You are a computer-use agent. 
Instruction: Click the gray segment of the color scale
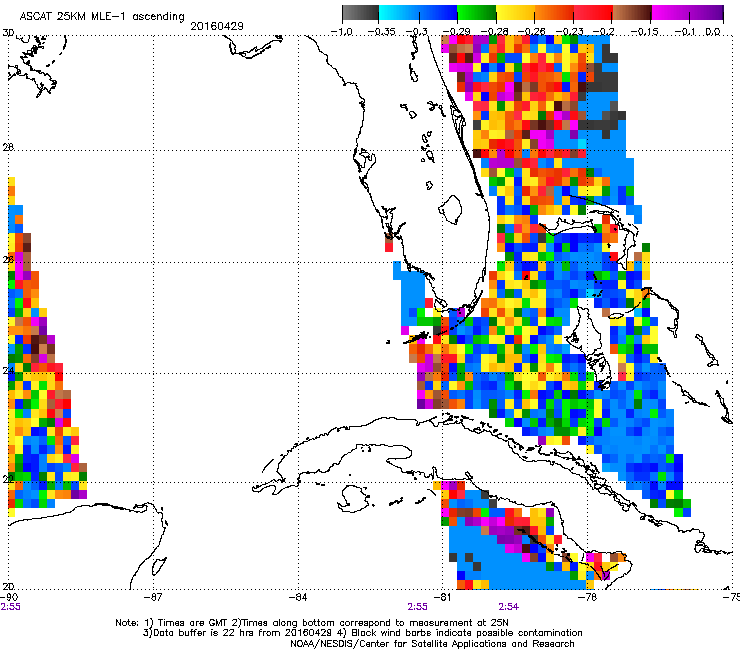pos(361,13)
